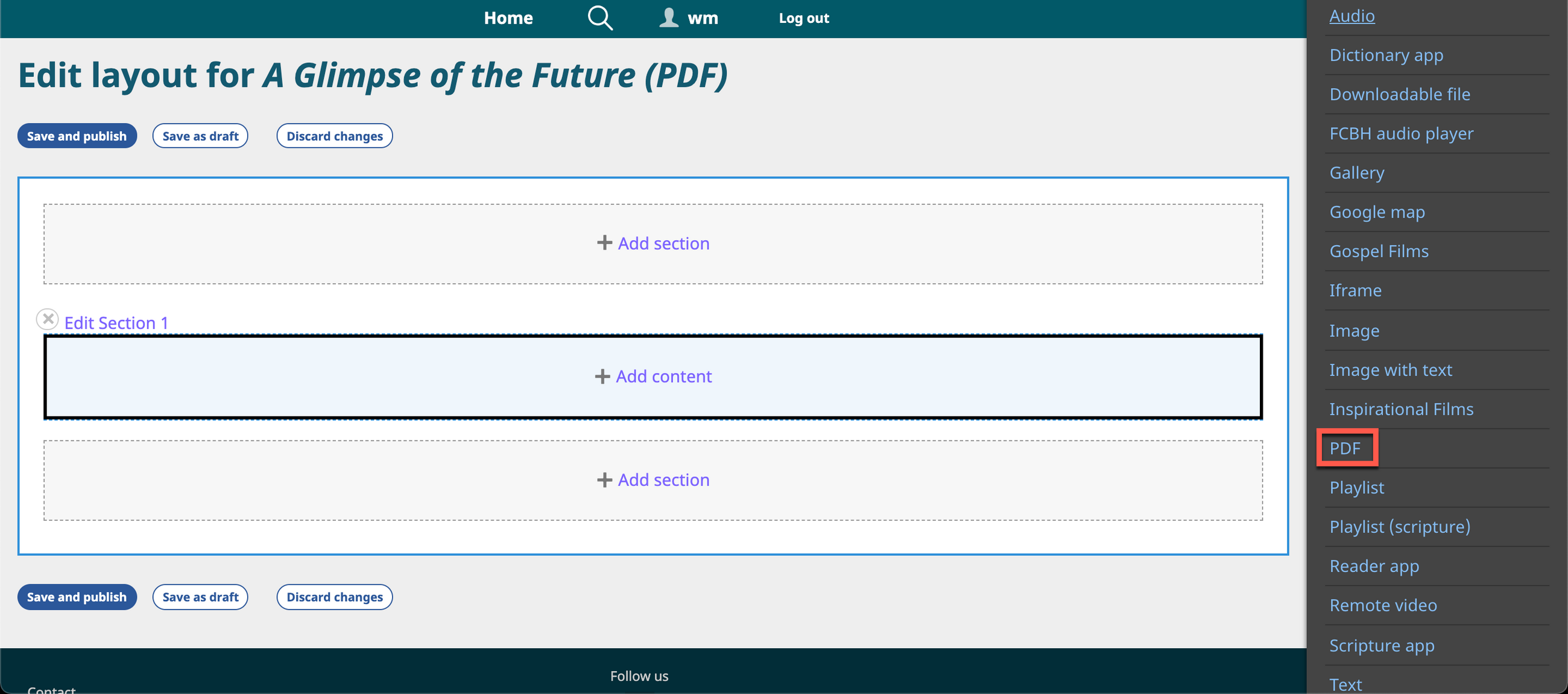Image resolution: width=1568 pixels, height=694 pixels.
Task: Click the bottom Save as draft button
Action: [x=200, y=597]
